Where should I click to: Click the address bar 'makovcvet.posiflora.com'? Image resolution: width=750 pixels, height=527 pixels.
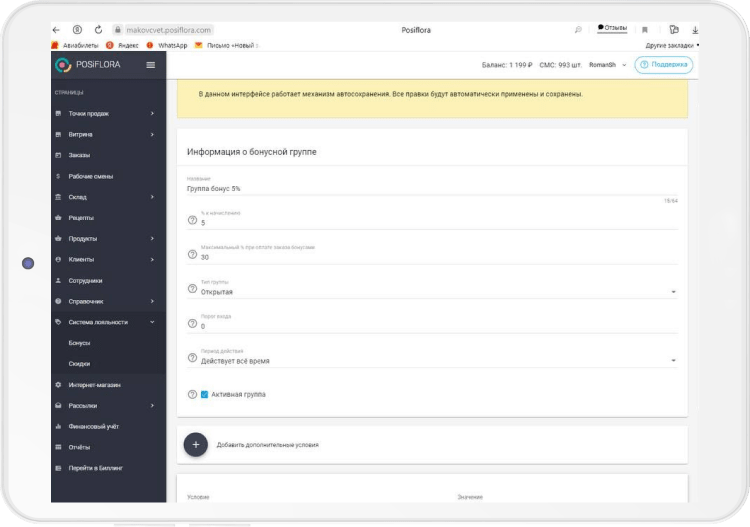pos(168,30)
